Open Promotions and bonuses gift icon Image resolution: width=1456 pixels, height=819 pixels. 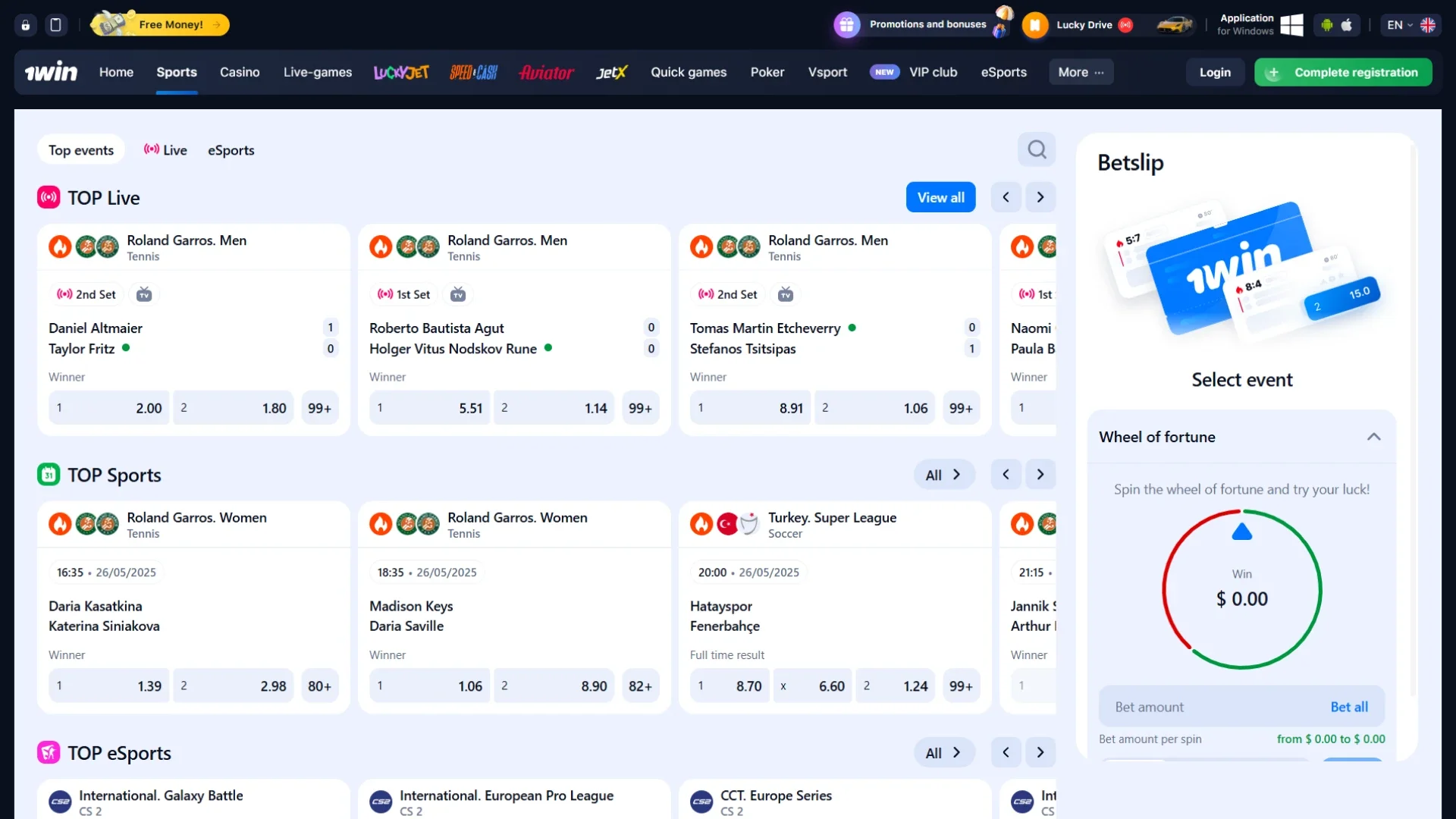(846, 25)
